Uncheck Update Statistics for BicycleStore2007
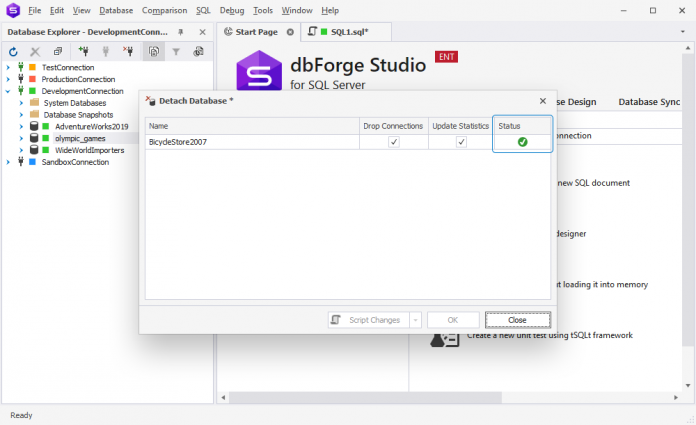 tap(461, 142)
